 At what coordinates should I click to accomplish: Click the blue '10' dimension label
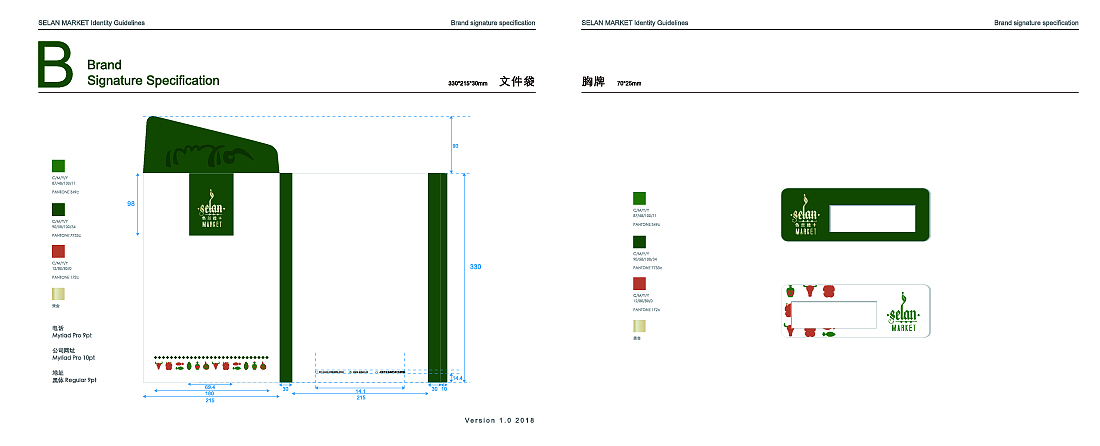pyautogui.click(x=443, y=388)
